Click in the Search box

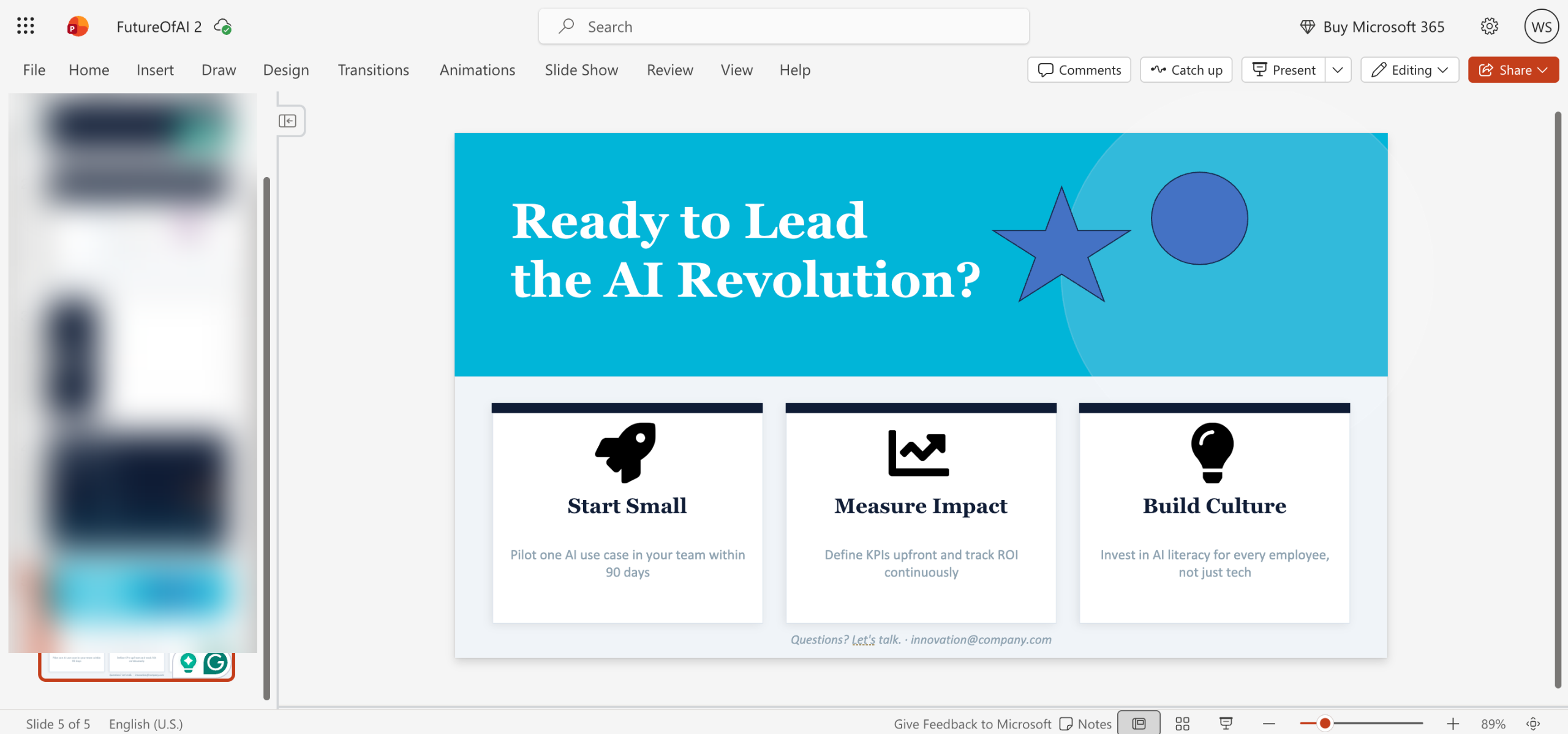click(x=784, y=26)
